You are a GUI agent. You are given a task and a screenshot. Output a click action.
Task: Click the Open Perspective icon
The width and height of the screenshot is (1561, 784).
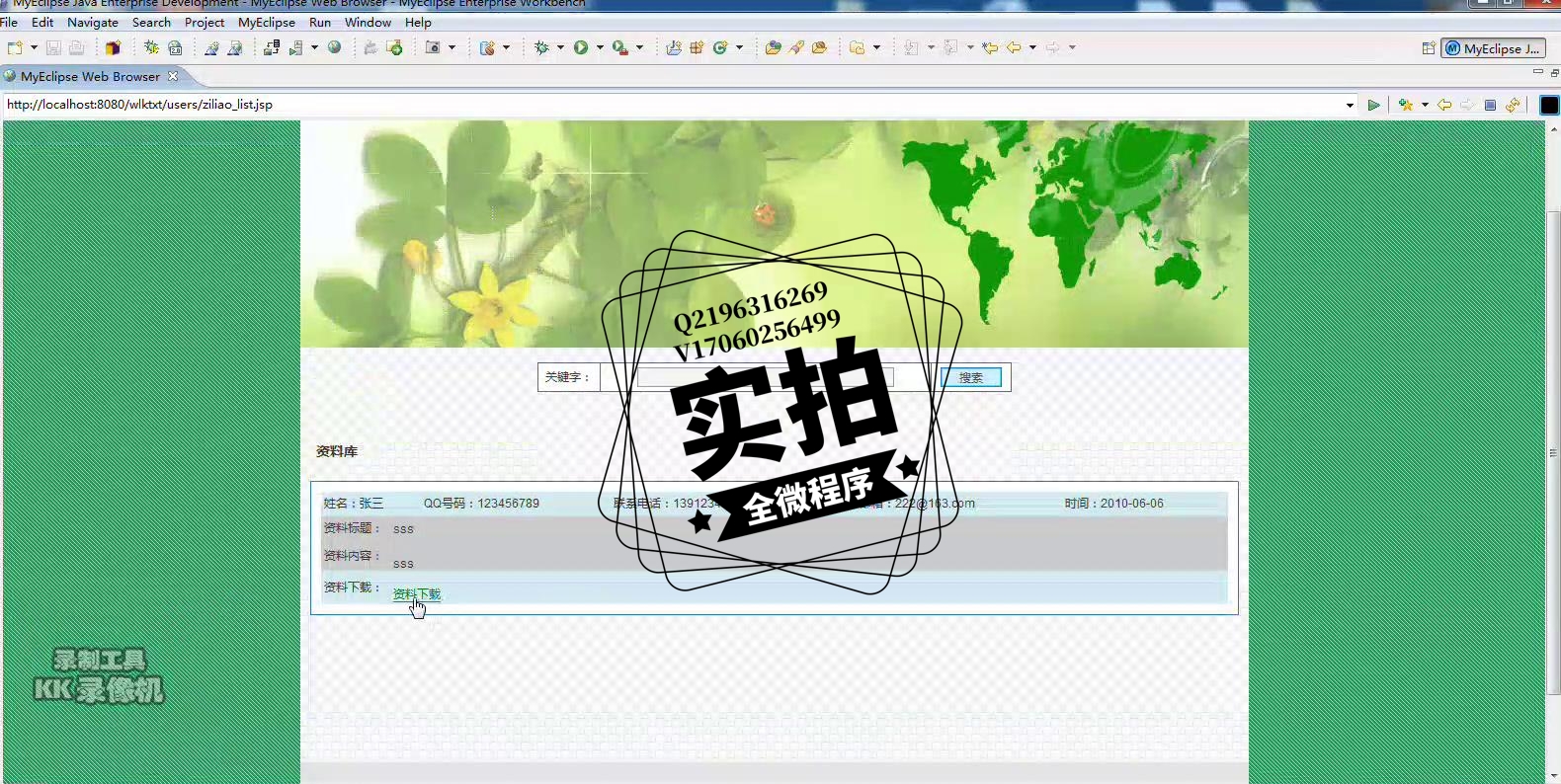click(x=1429, y=48)
